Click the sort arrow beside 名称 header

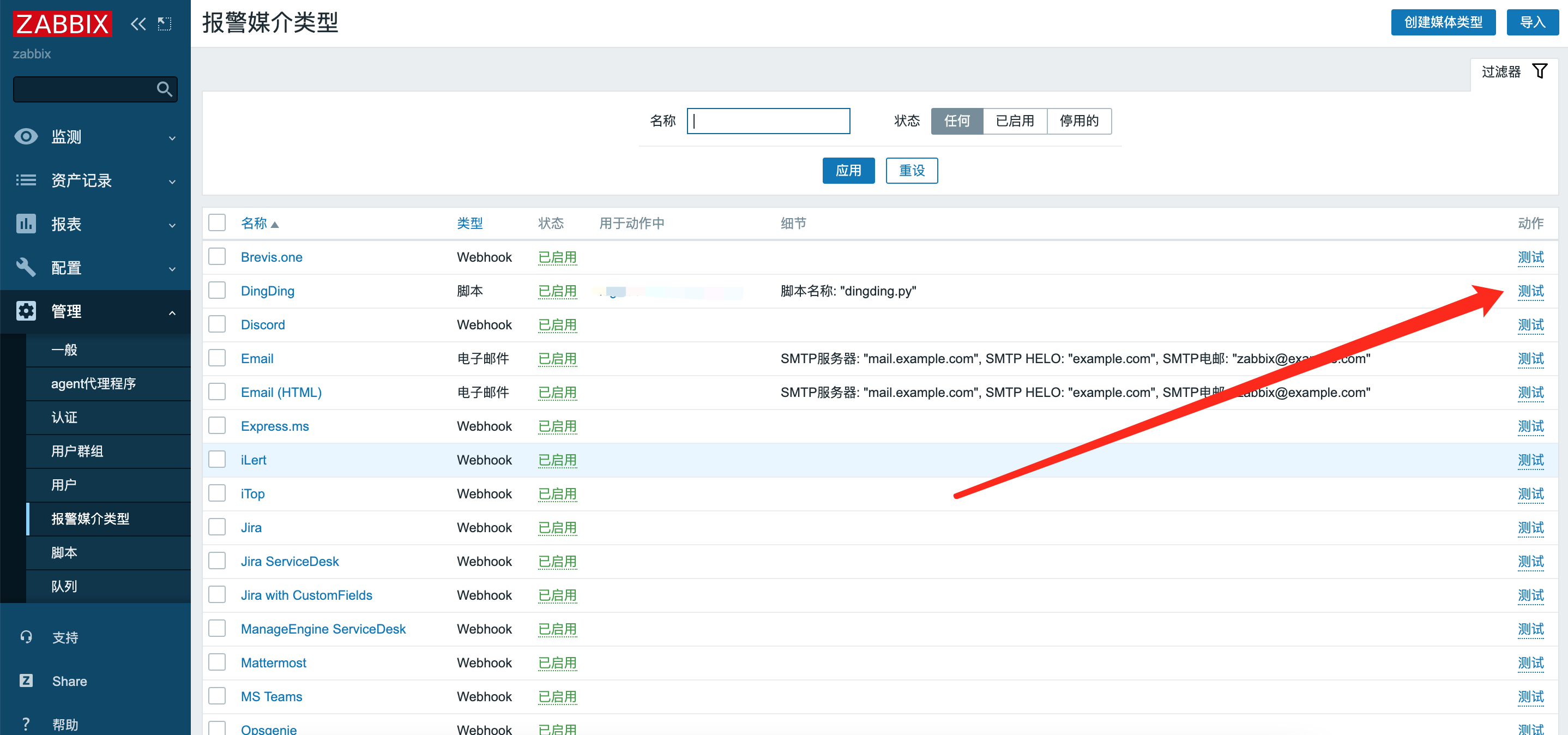[x=275, y=225]
